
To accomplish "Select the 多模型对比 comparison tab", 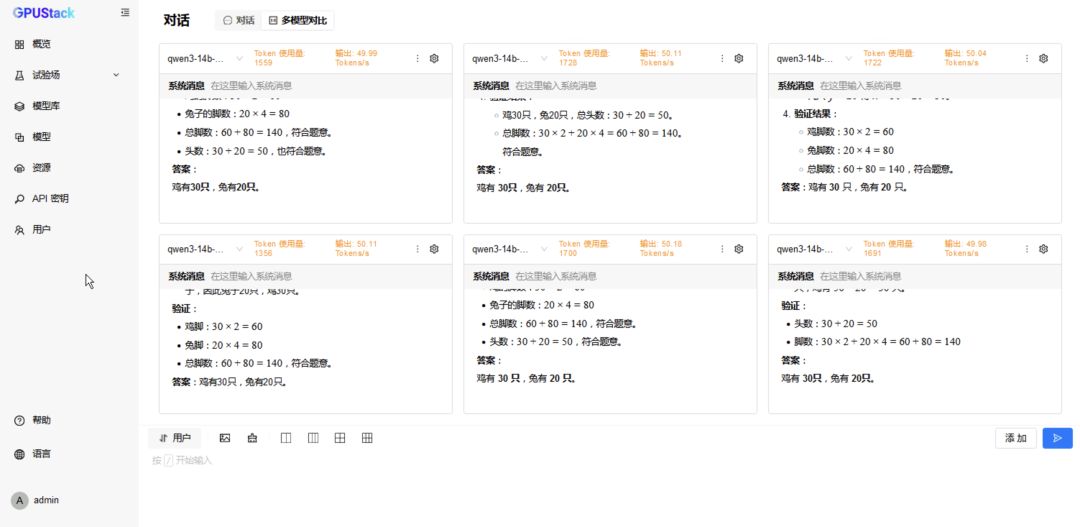I will coord(298,21).
